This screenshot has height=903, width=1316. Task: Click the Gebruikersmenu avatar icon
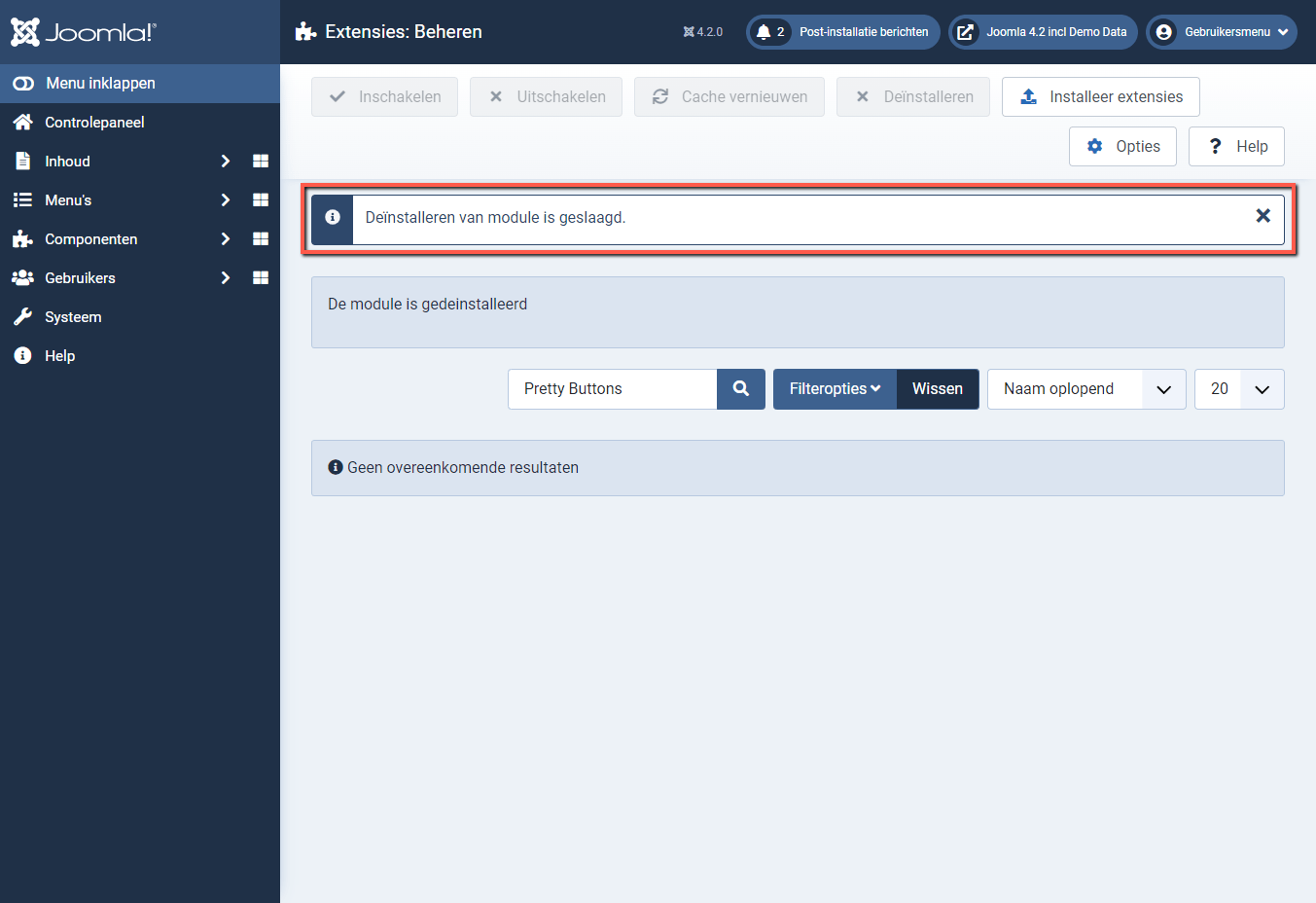point(1163,31)
